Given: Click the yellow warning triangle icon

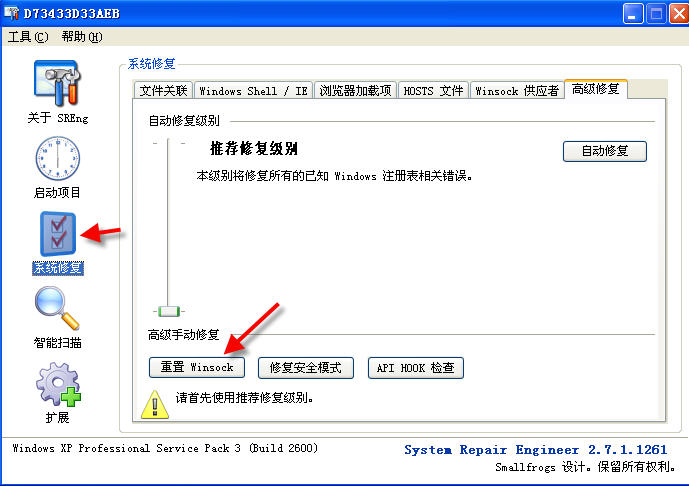Looking at the screenshot, I should [x=155, y=405].
